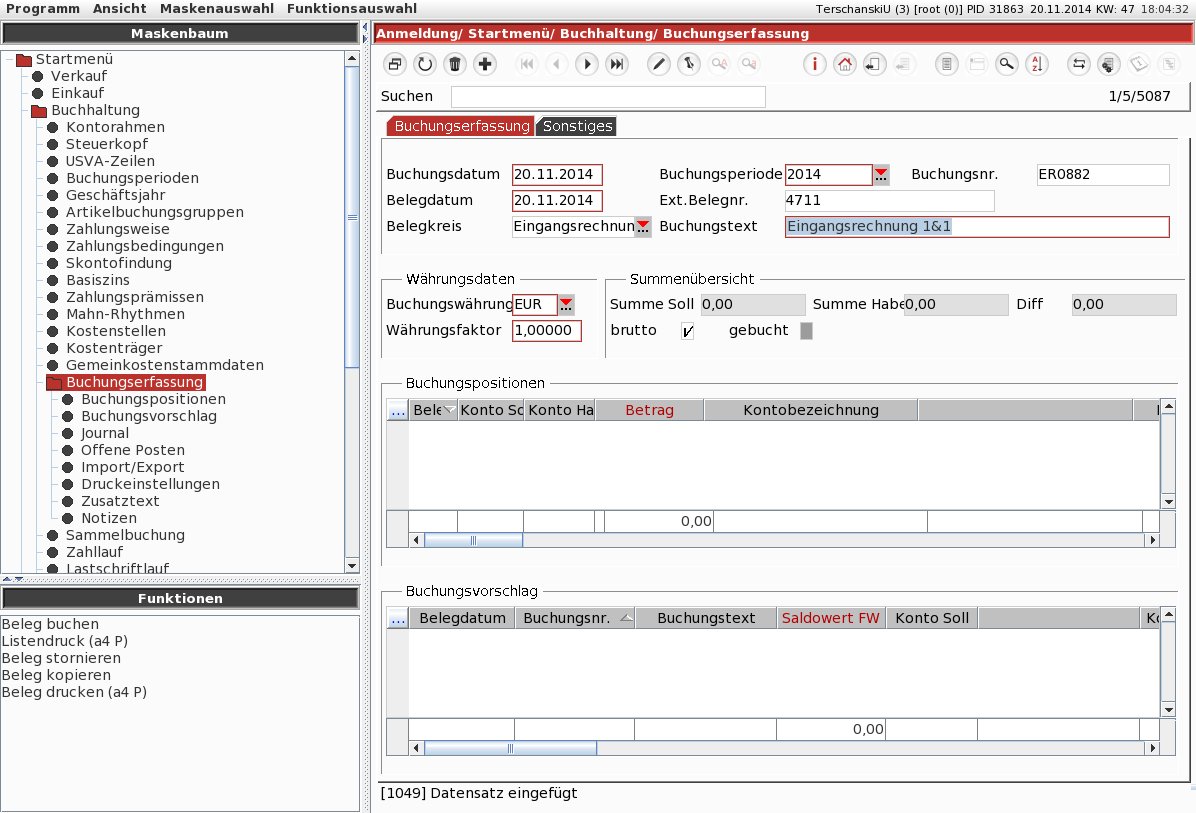Screen dimensions: 1196x813
Task: Open the Buchungswährung dropdown
Action: click(566, 304)
